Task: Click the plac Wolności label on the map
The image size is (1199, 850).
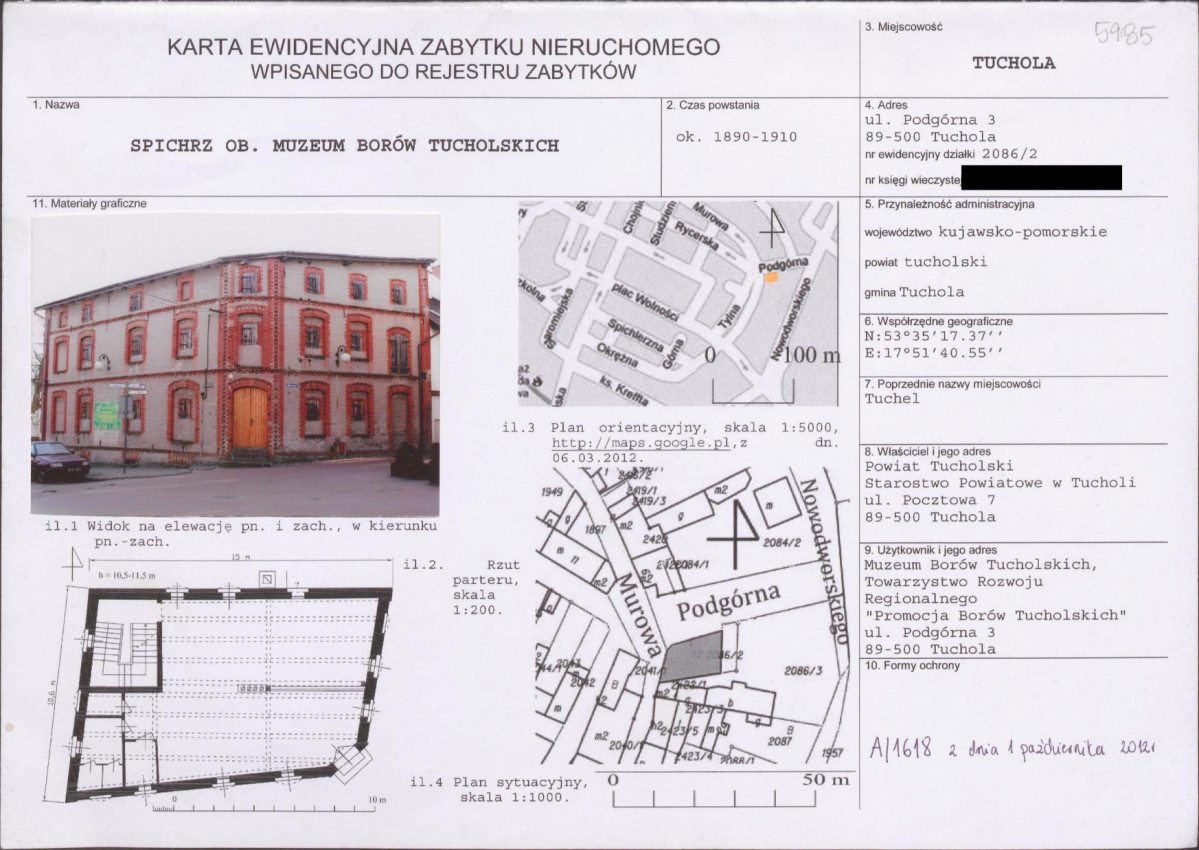Action: (x=645, y=302)
